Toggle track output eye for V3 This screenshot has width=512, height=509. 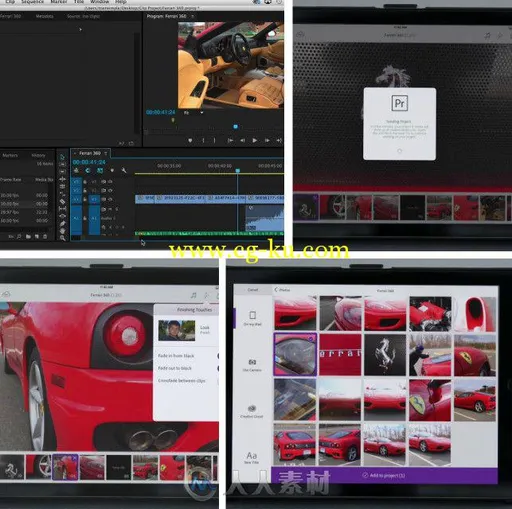pyautogui.click(x=110, y=182)
